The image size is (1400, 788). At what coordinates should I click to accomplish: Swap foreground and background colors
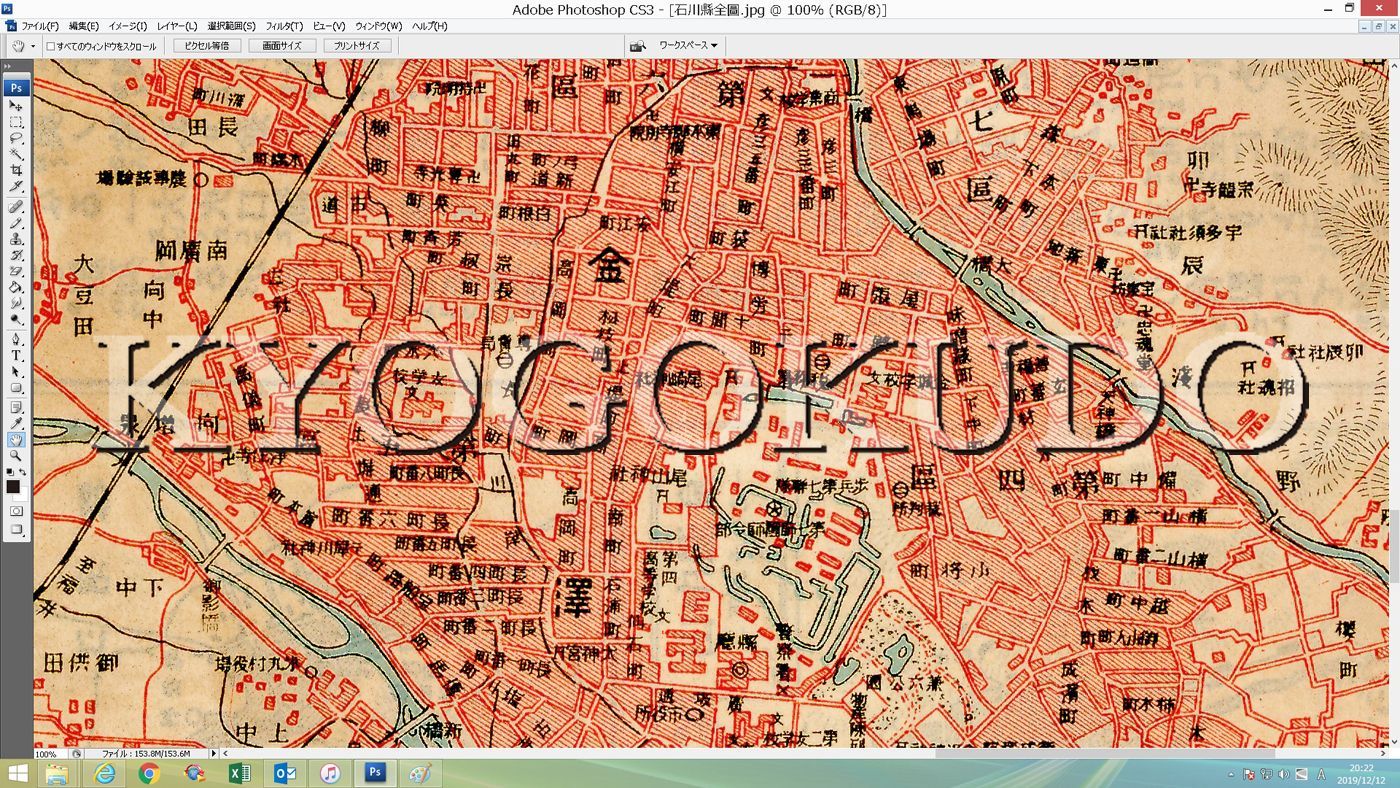tap(23, 472)
